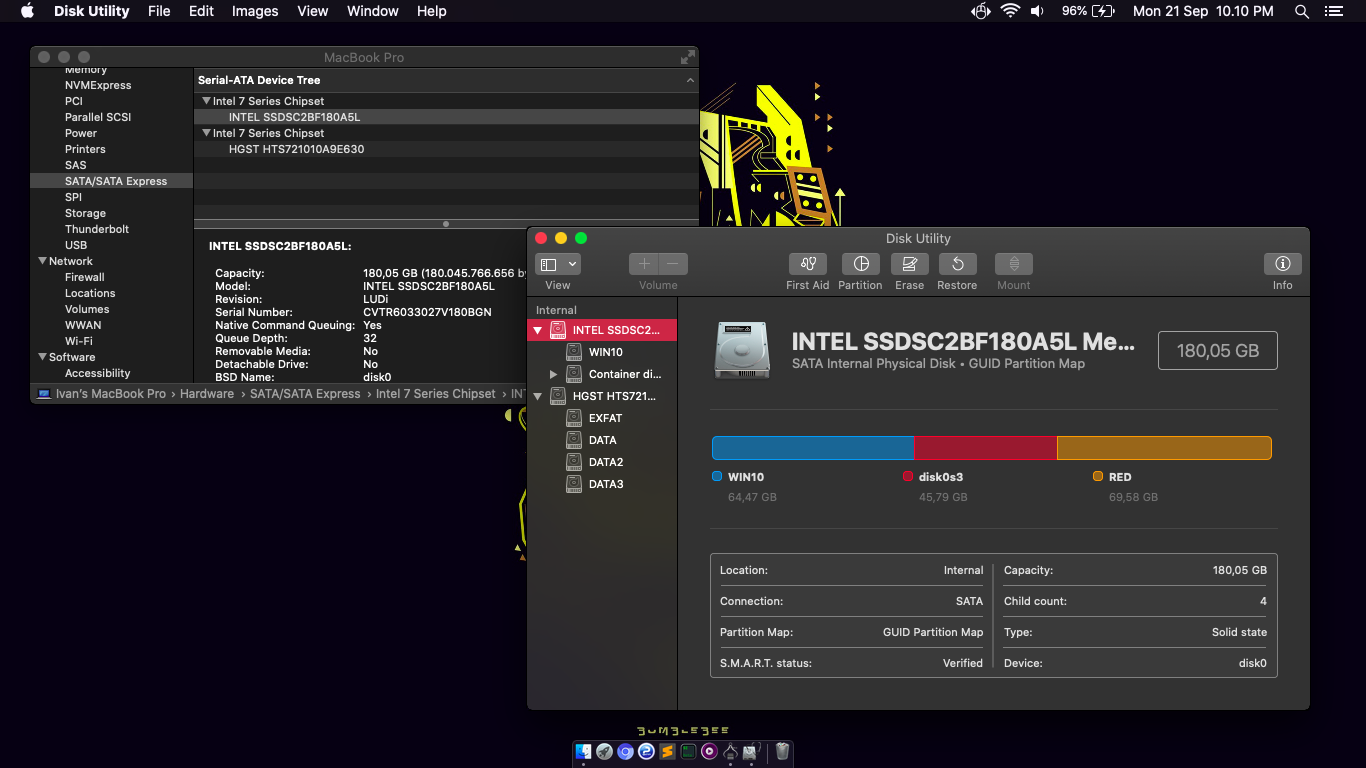1366x768 pixels.
Task: Click the disk0s3 legend label
Action: click(x=941, y=477)
